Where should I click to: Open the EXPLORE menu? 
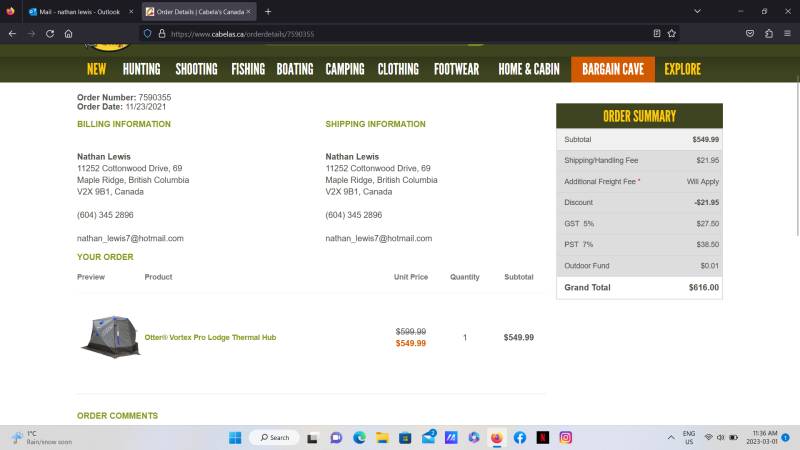pyautogui.click(x=683, y=69)
